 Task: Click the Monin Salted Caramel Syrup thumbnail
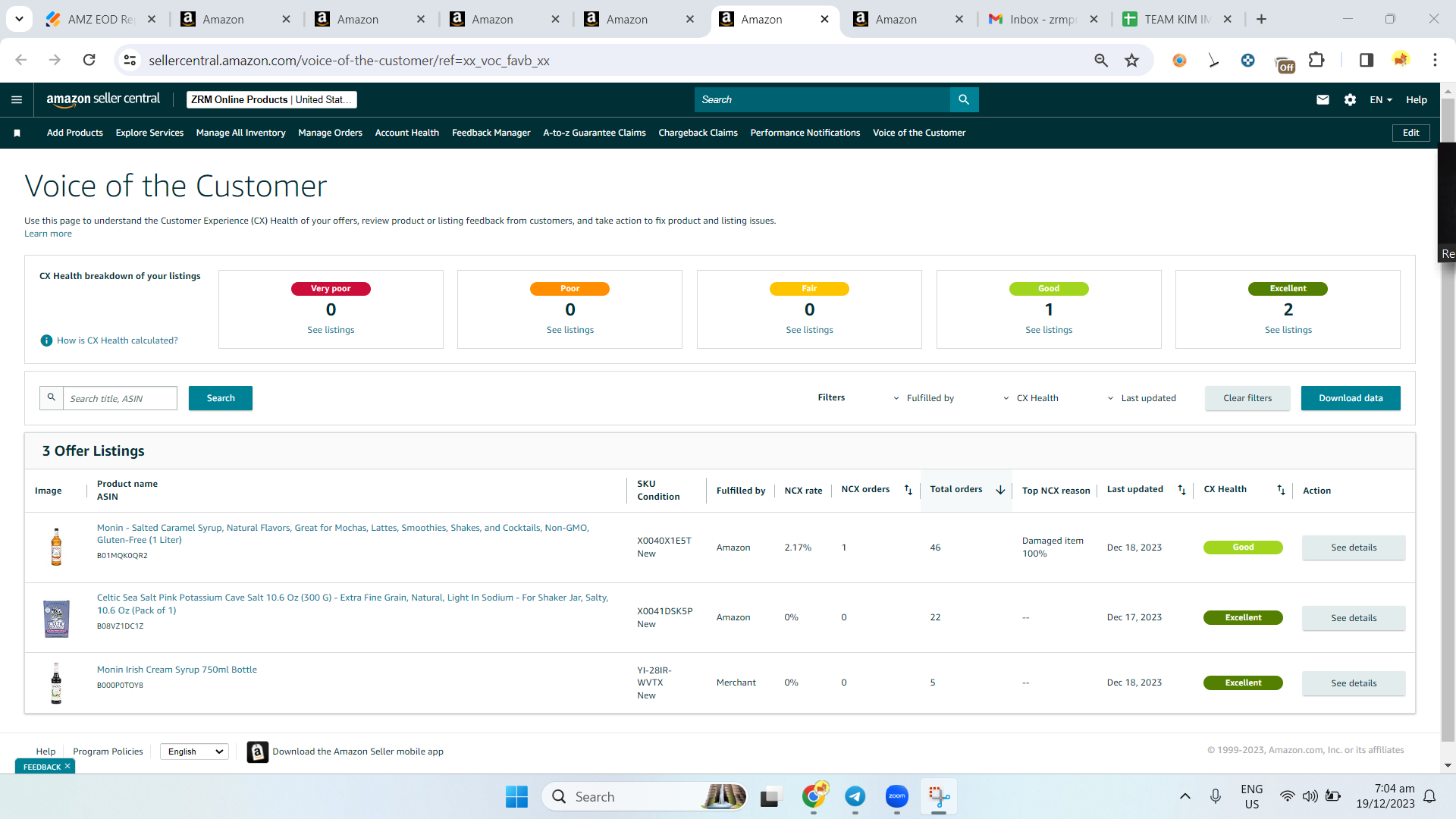(56, 547)
